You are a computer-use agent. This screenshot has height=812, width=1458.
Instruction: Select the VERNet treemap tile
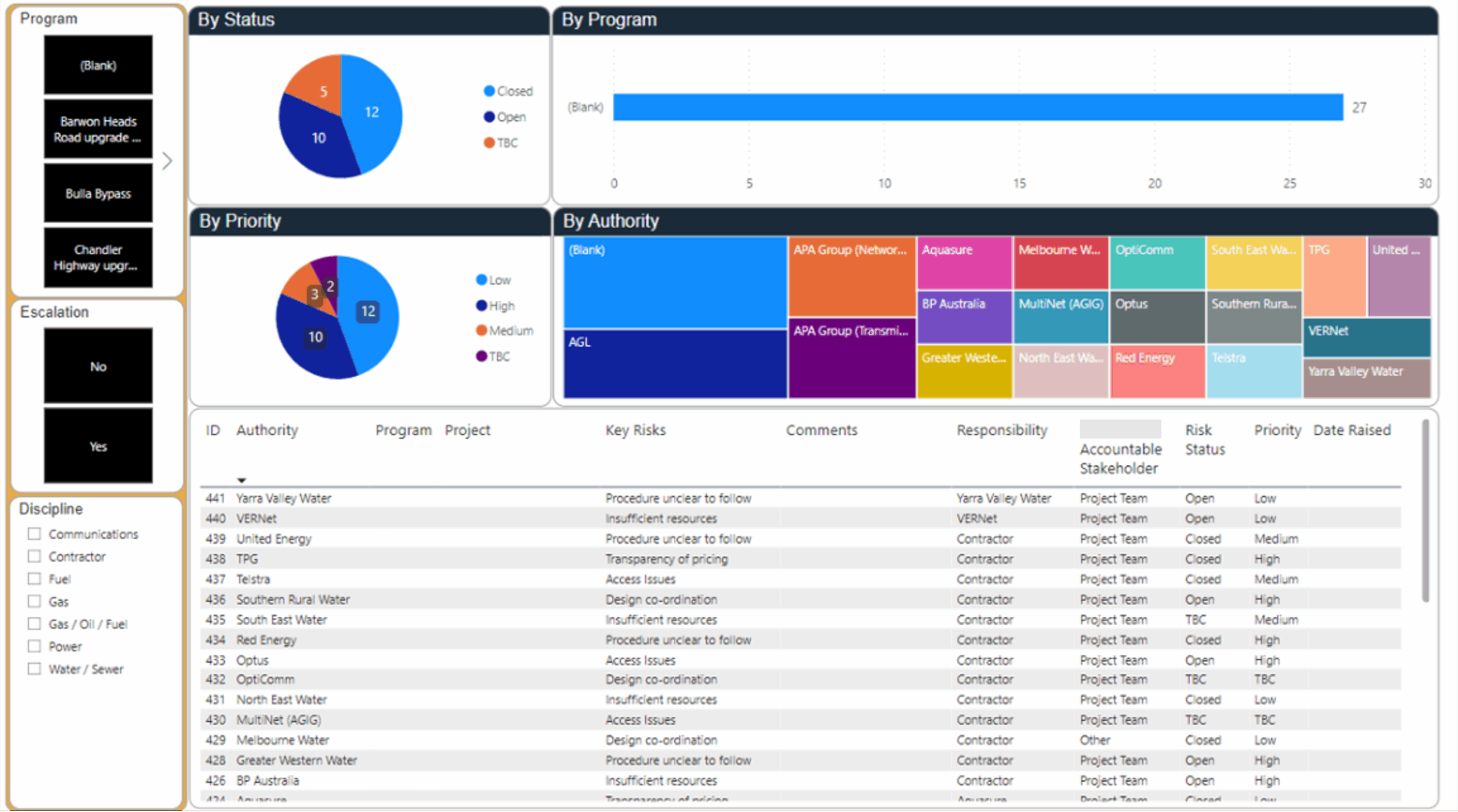click(1367, 337)
